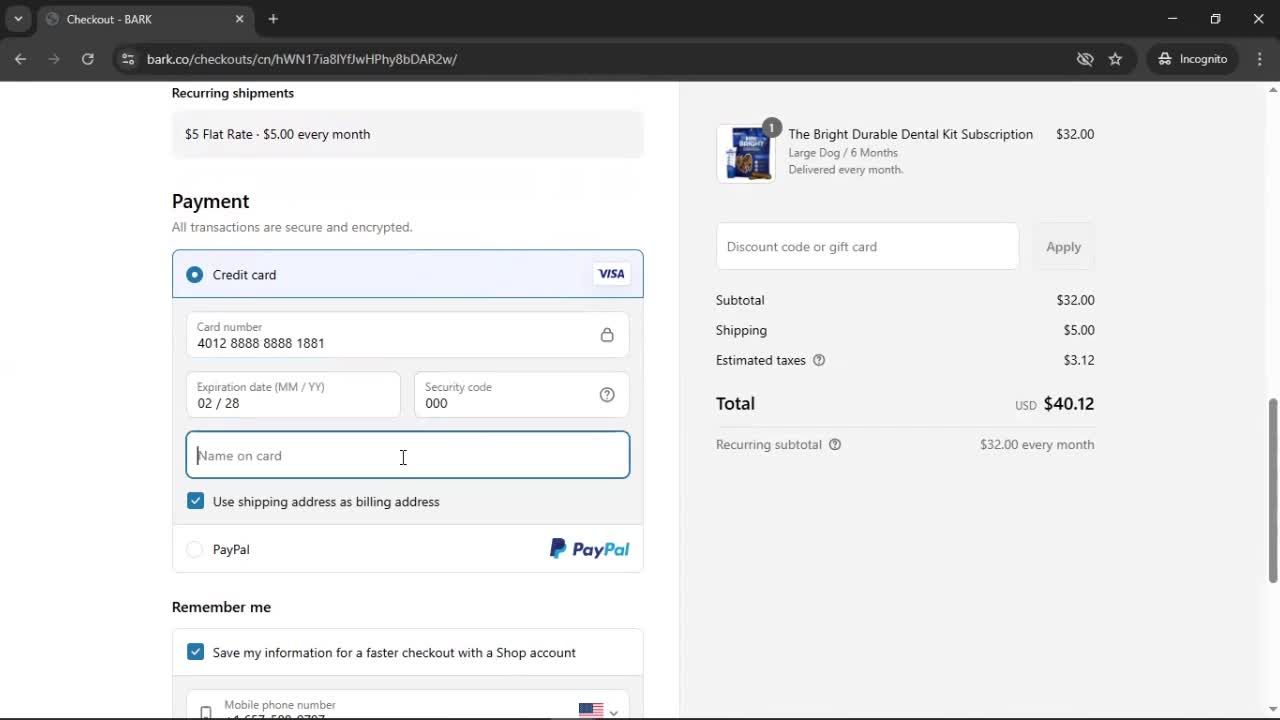This screenshot has height=720, width=1280.
Task: Click the Name on card field
Action: pyautogui.click(x=408, y=455)
